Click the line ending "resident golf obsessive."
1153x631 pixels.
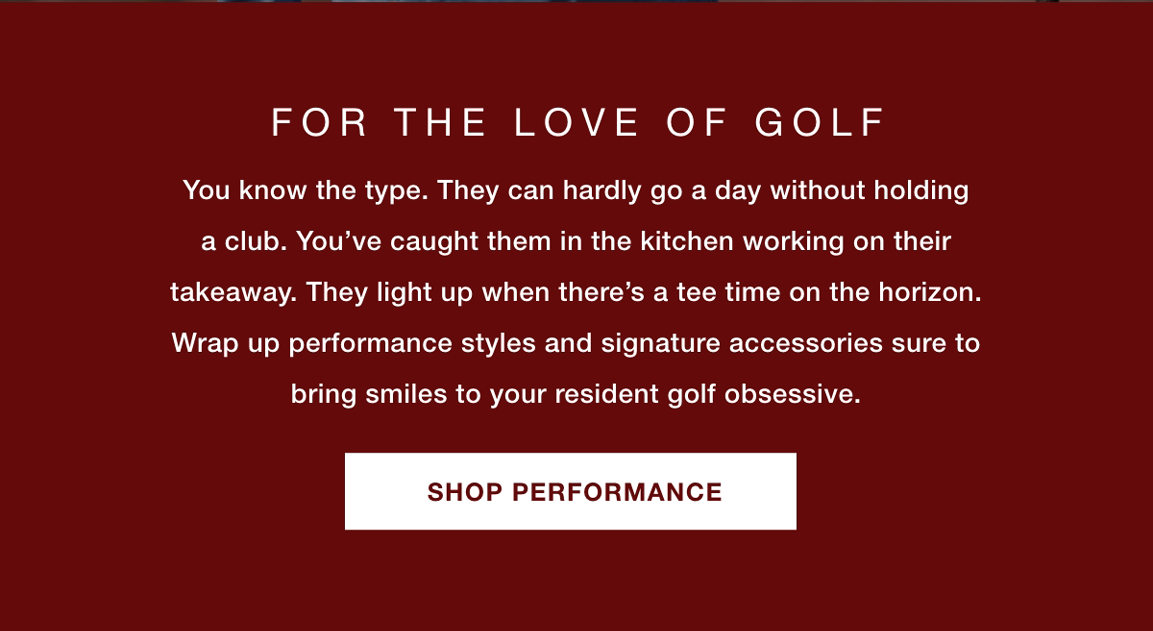(576, 394)
